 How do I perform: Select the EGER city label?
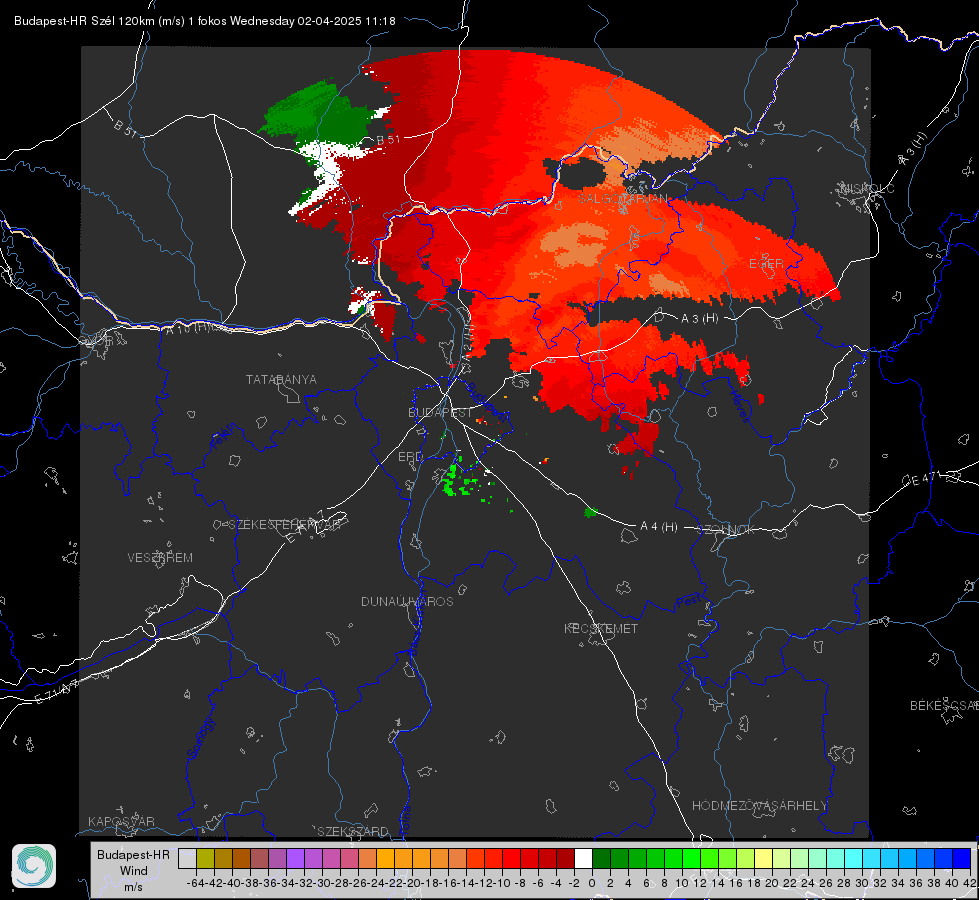coord(766,264)
